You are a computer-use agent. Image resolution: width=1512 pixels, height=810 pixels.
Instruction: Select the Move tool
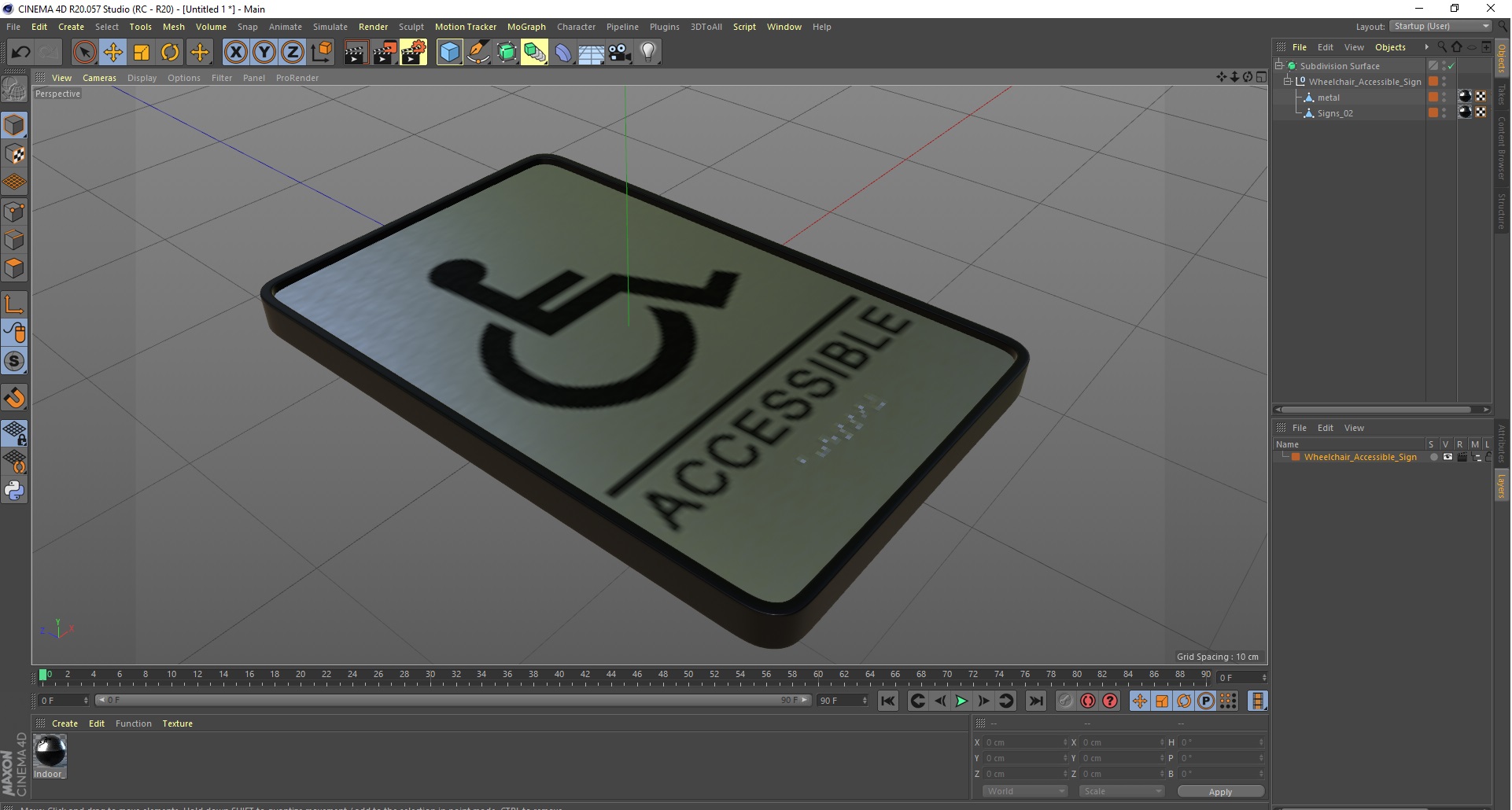click(113, 53)
